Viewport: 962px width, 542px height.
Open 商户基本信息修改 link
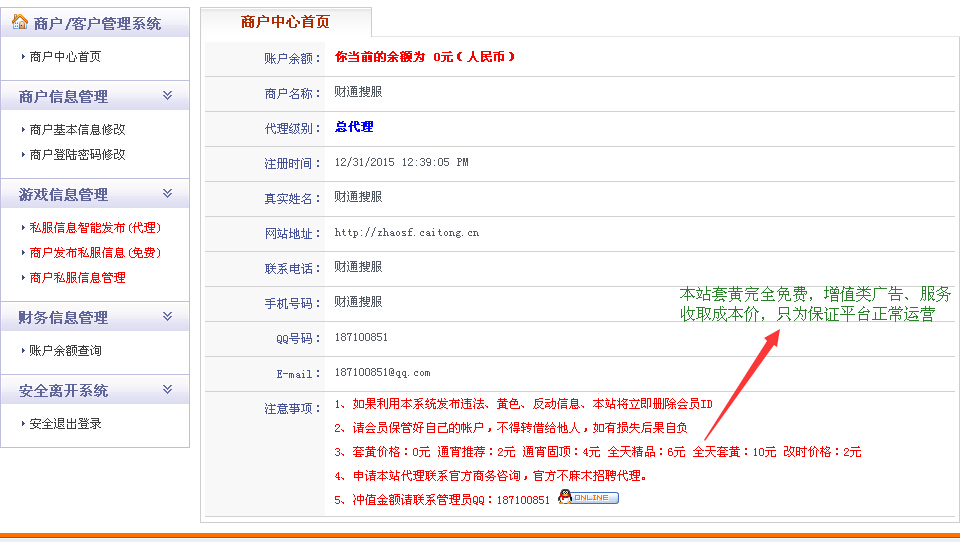[77, 130]
